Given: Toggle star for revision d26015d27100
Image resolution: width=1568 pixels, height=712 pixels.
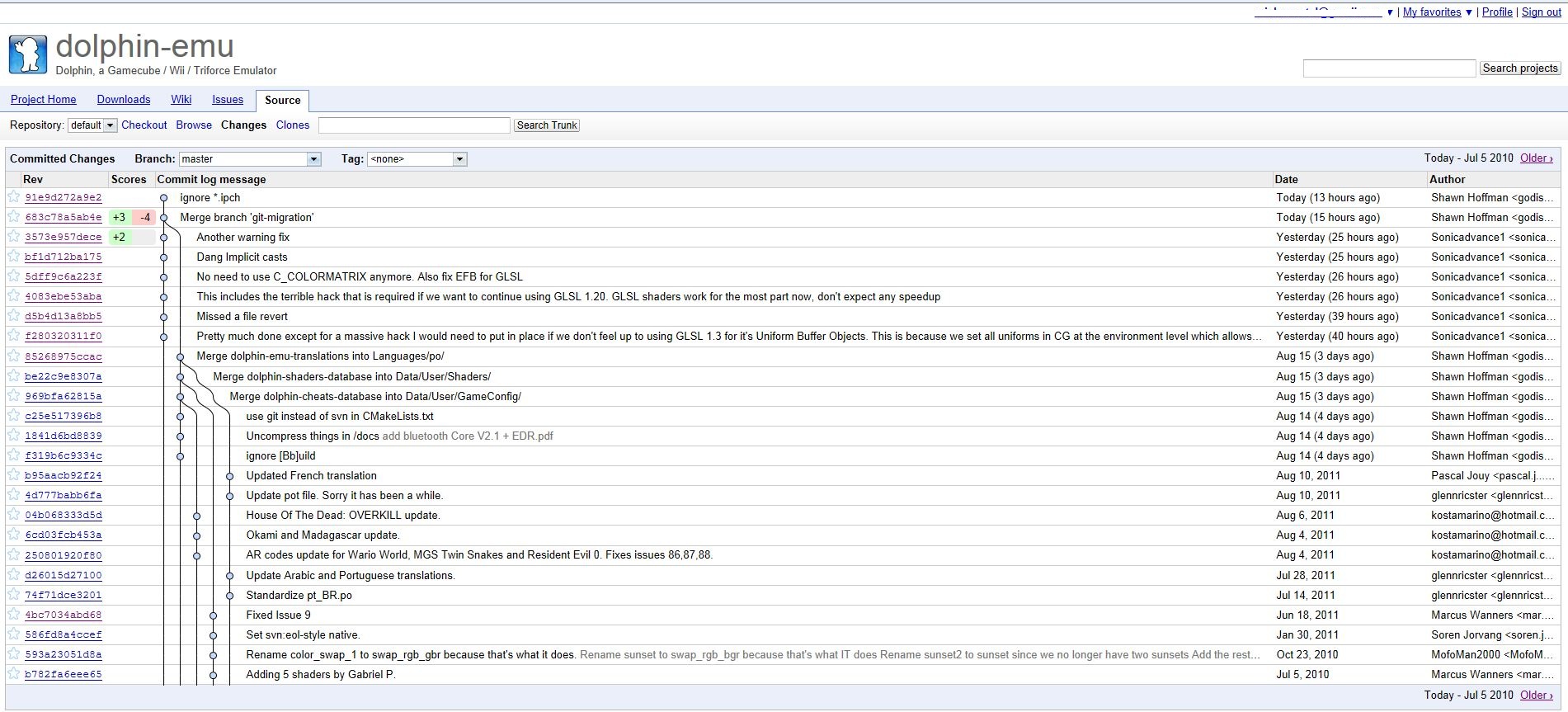Looking at the screenshot, I should click(14, 574).
